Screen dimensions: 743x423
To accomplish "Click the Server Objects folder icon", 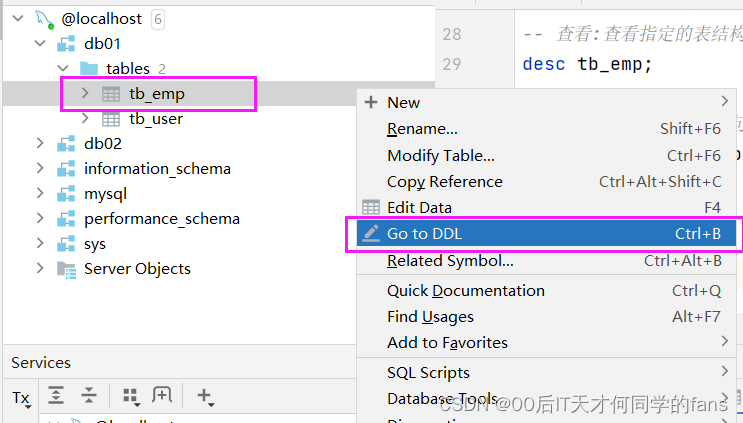I will (x=66, y=269).
